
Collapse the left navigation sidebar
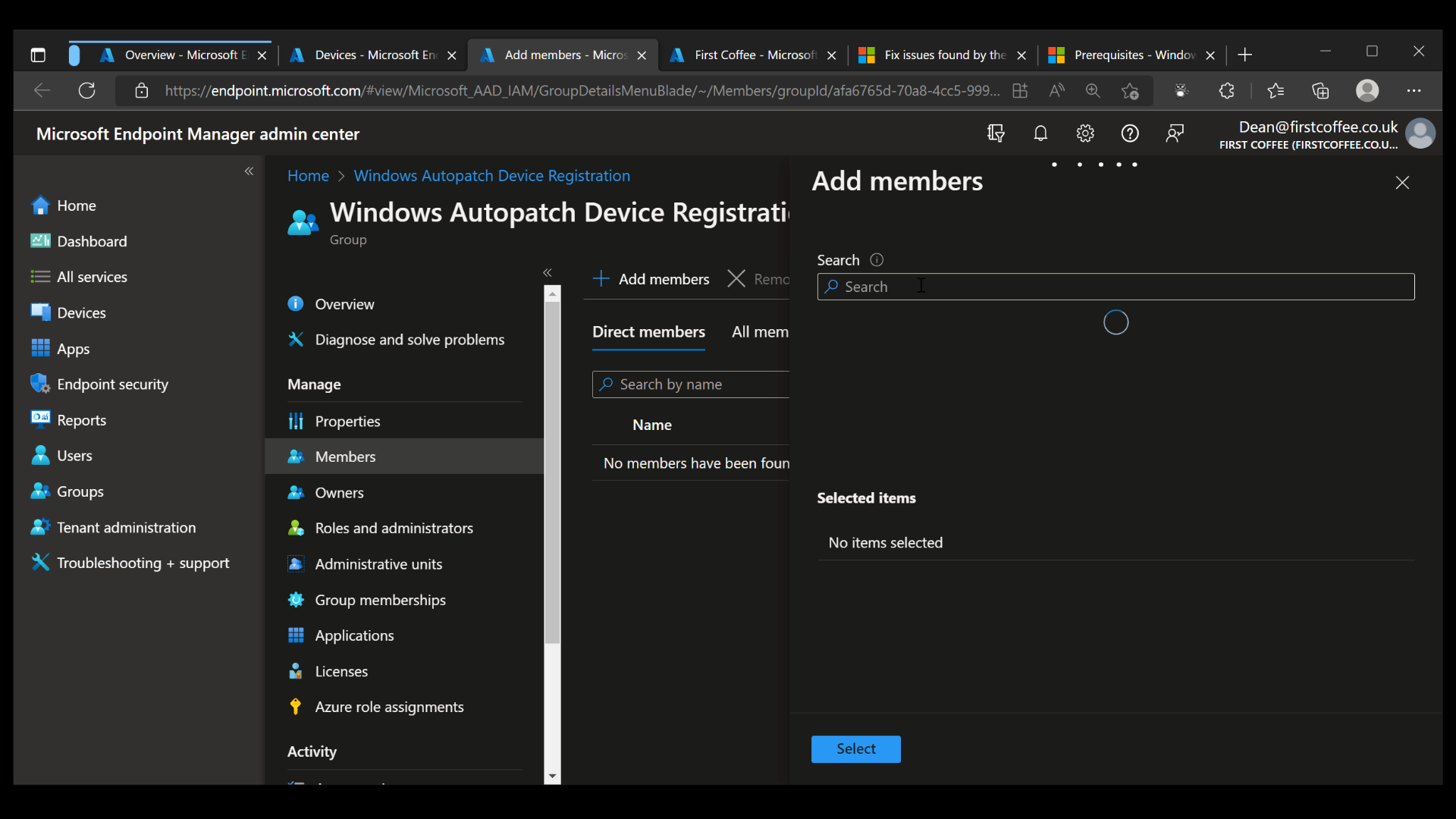(x=249, y=171)
